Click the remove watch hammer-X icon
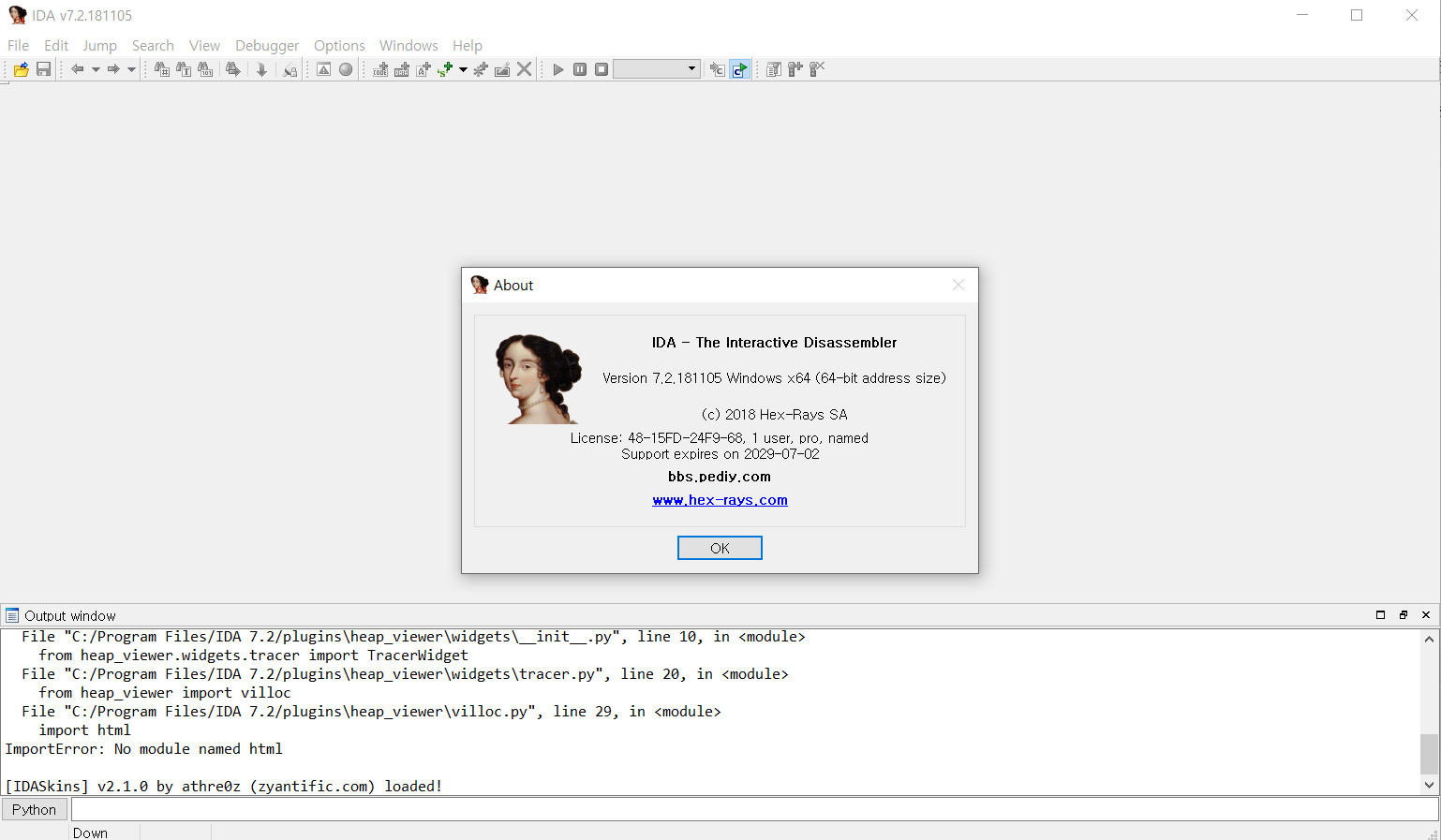 817,69
